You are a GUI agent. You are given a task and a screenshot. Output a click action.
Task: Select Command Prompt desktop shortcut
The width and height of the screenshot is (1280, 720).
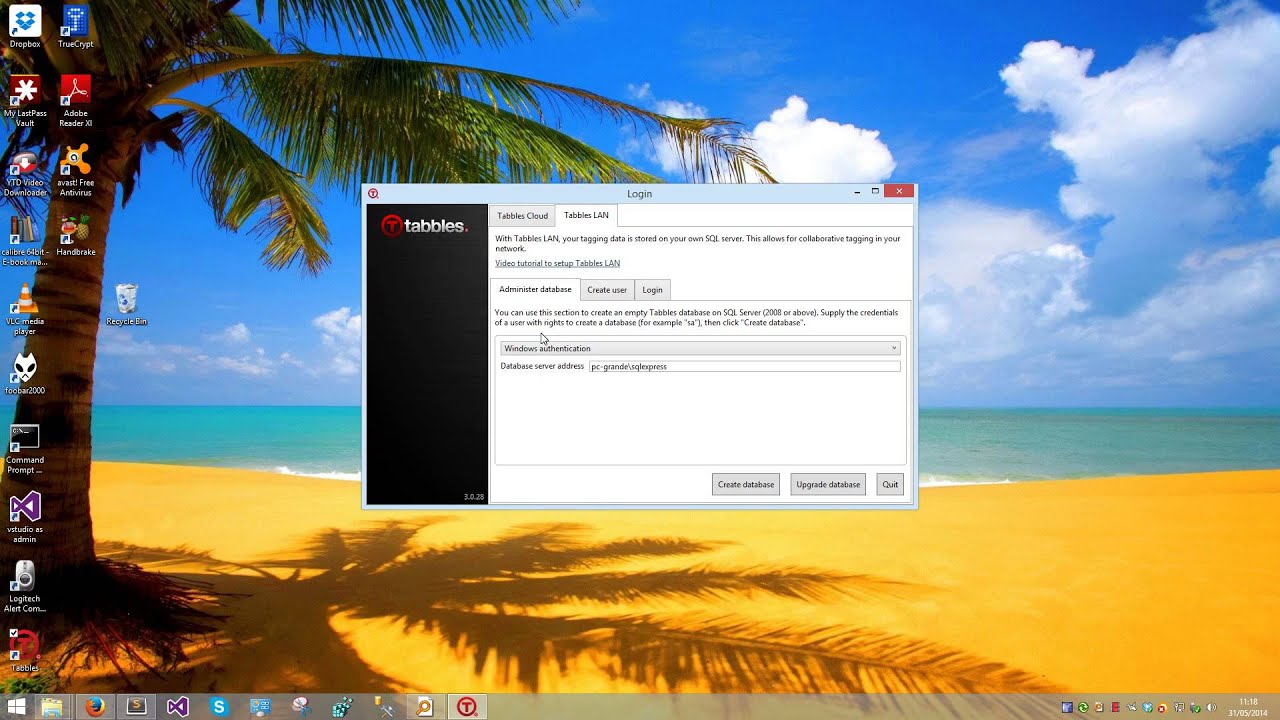click(25, 448)
